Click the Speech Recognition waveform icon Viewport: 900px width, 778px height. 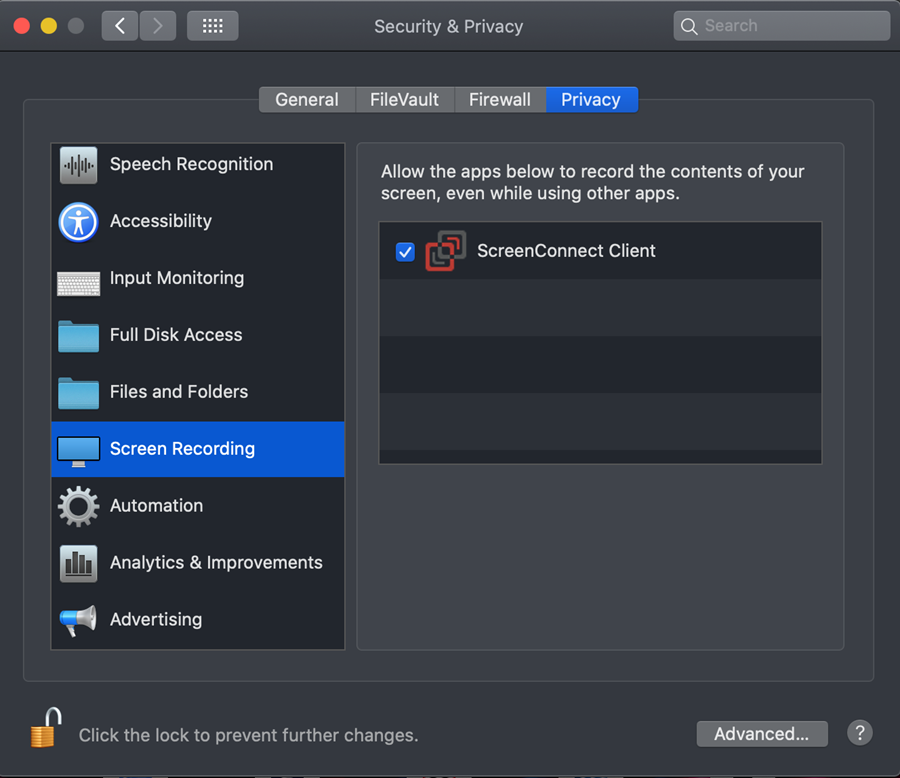click(x=79, y=165)
